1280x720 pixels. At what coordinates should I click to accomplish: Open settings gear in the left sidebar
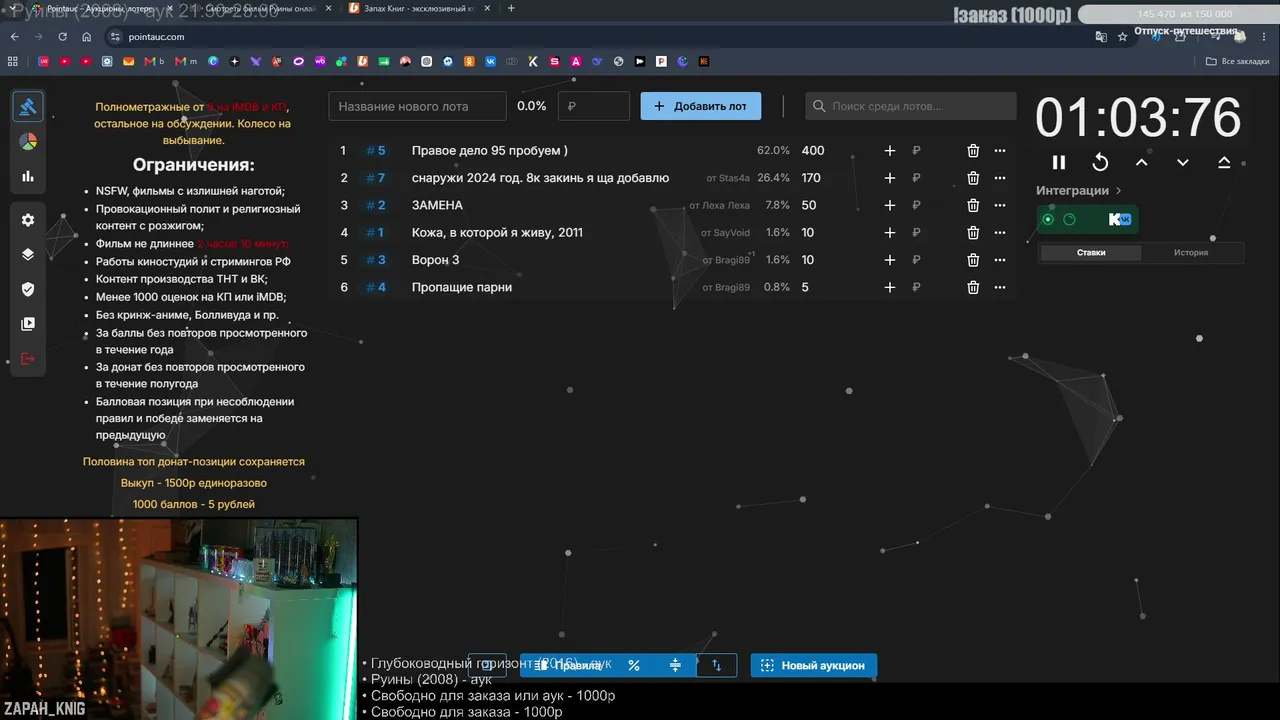(28, 220)
